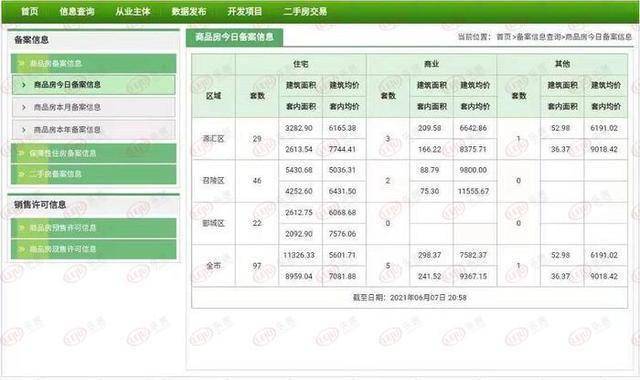Viewport: 640px width, 380px height.
Task: Click the citywide area total 11326.33
Action: [x=299, y=255]
